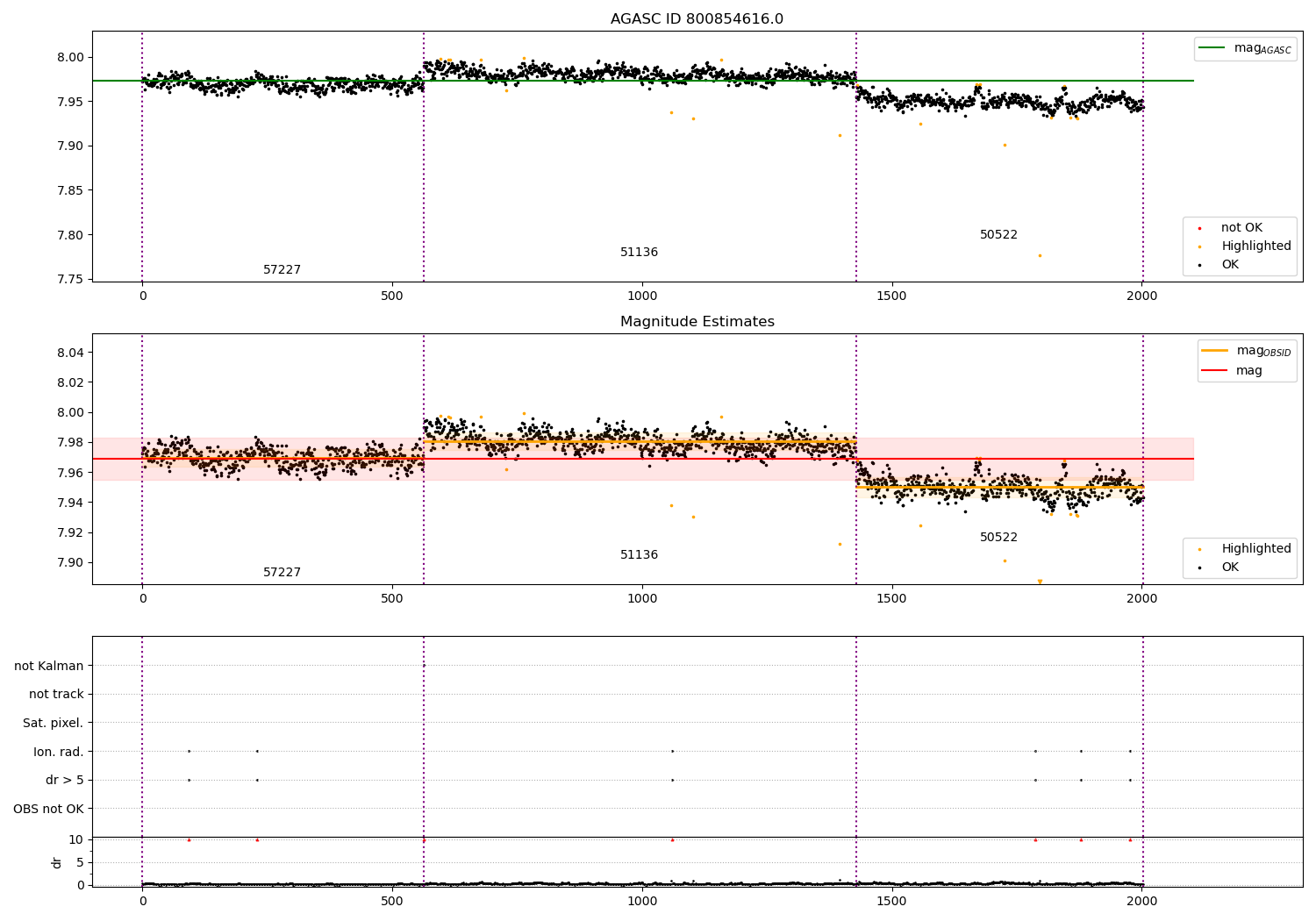Click x-axis tick '500' under the bottom panel
This screenshot has width=1316, height=921.
point(392,900)
